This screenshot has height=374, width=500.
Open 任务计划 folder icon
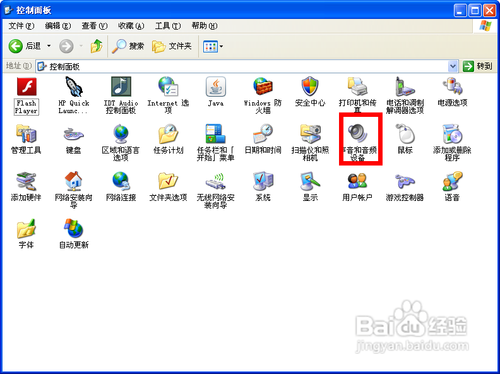168,134
